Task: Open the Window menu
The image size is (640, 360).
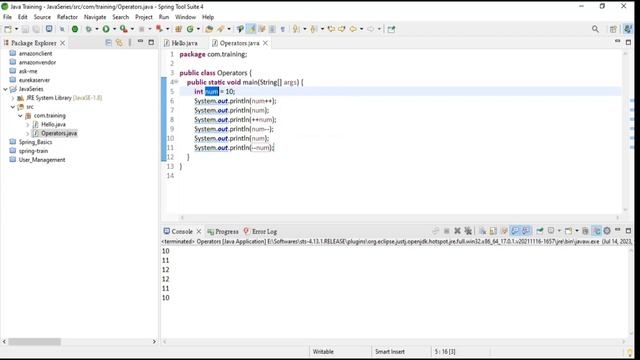Action: pyautogui.click(x=185, y=17)
